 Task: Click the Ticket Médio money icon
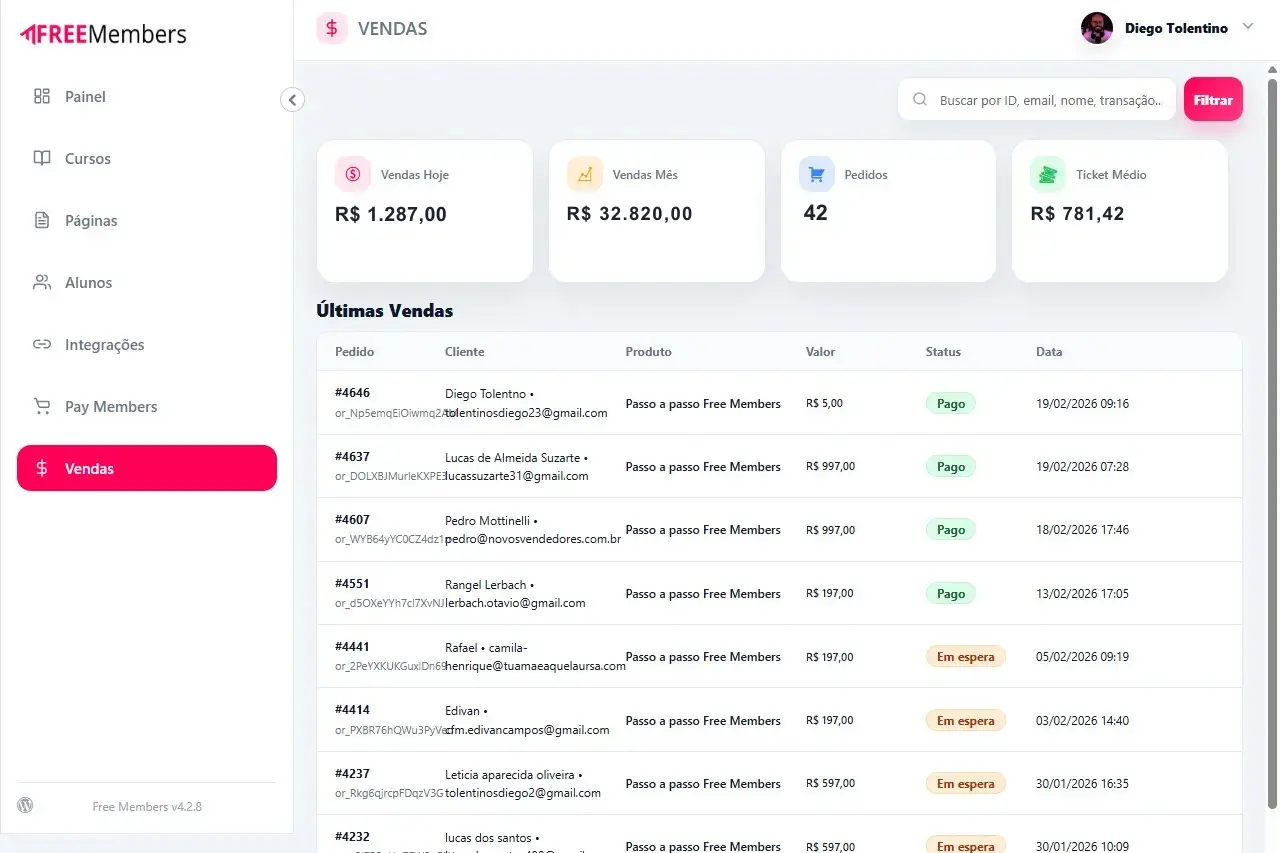[x=1047, y=174]
